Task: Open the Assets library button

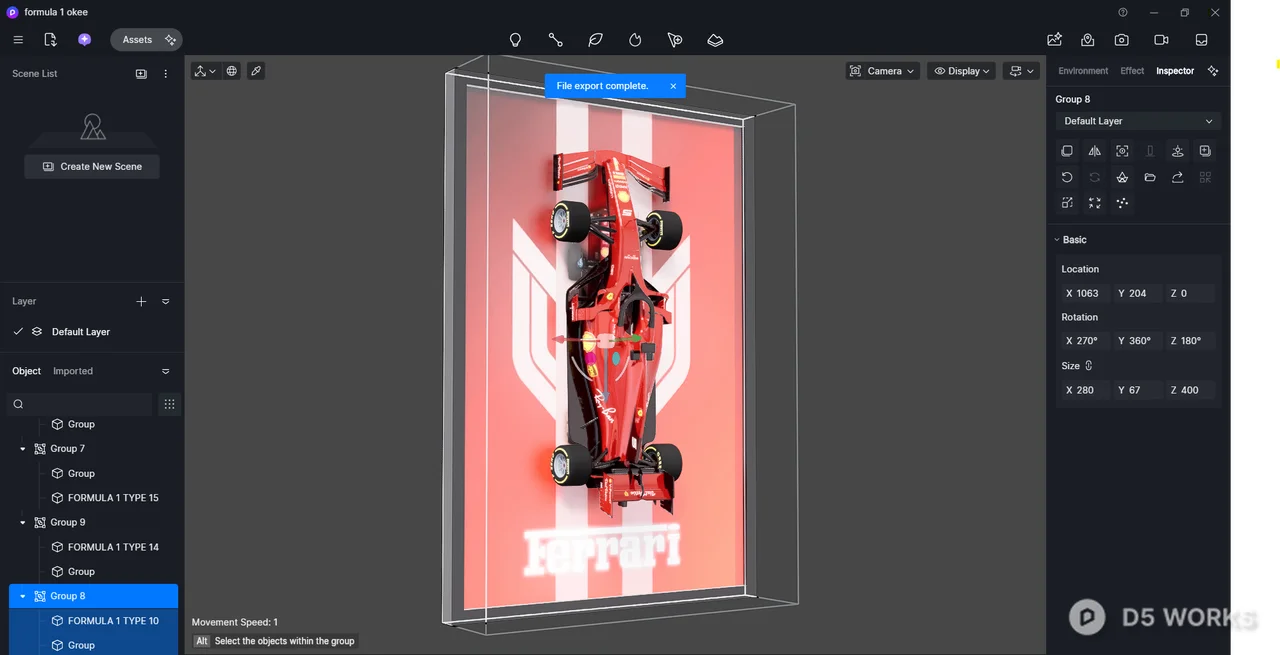Action: tap(146, 40)
